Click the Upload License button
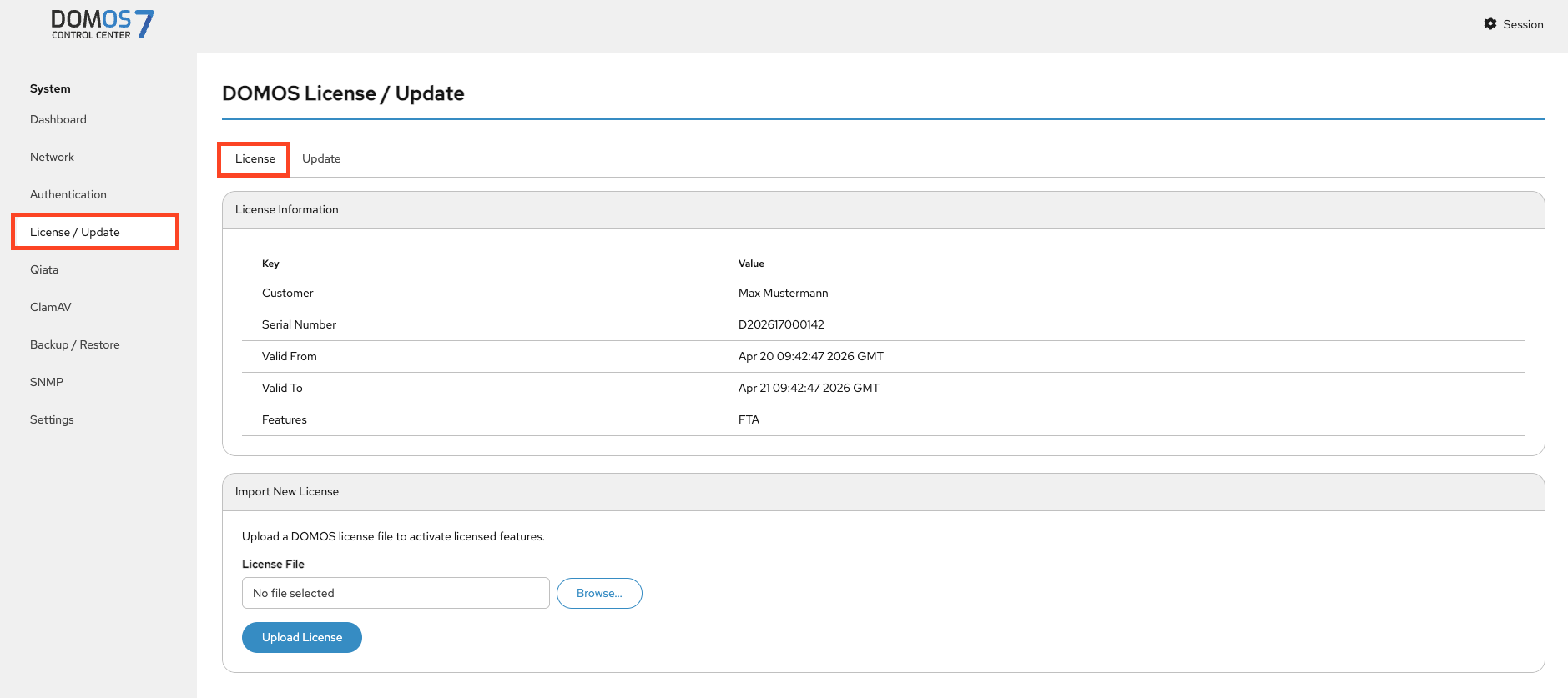 (302, 637)
